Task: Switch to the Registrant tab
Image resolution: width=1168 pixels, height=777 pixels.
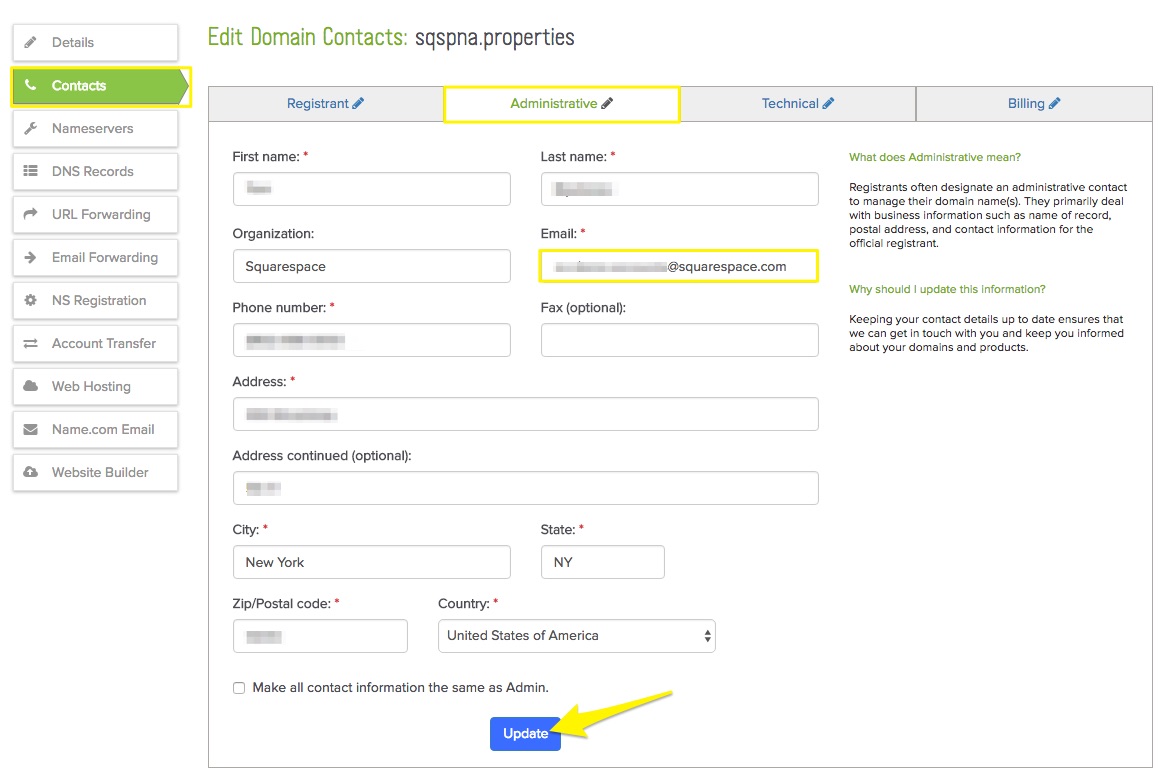Action: tap(325, 104)
